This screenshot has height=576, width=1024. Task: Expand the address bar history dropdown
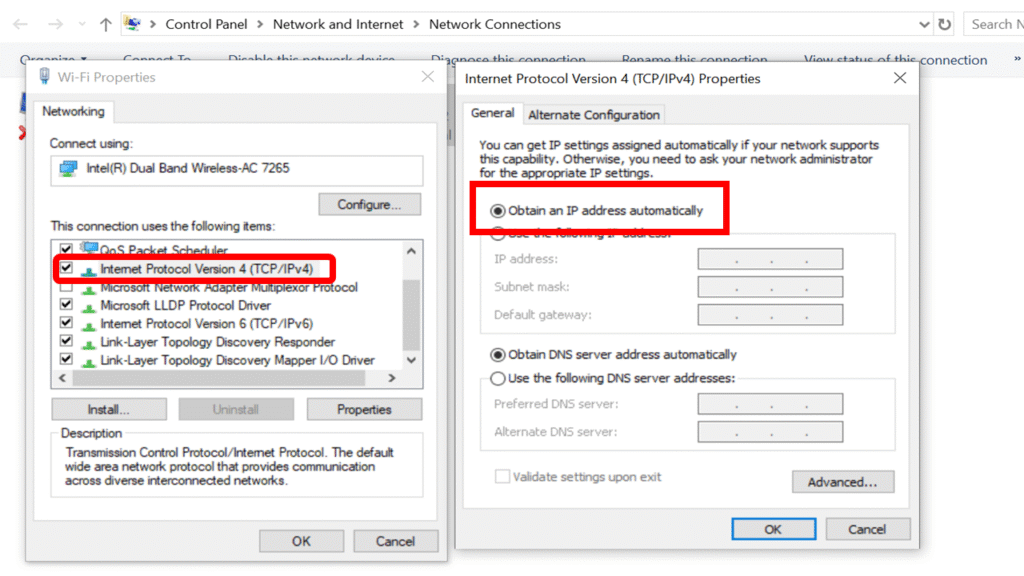tap(925, 24)
